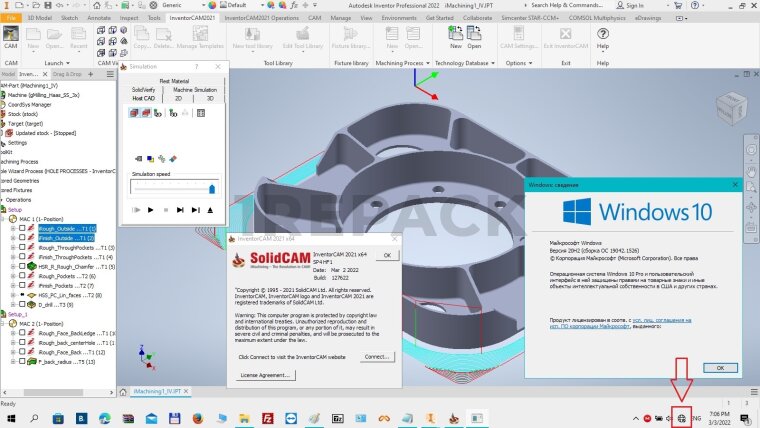This screenshot has height=428, width=760.
Task: Click the Home icon beside document tab
Action: [123, 393]
